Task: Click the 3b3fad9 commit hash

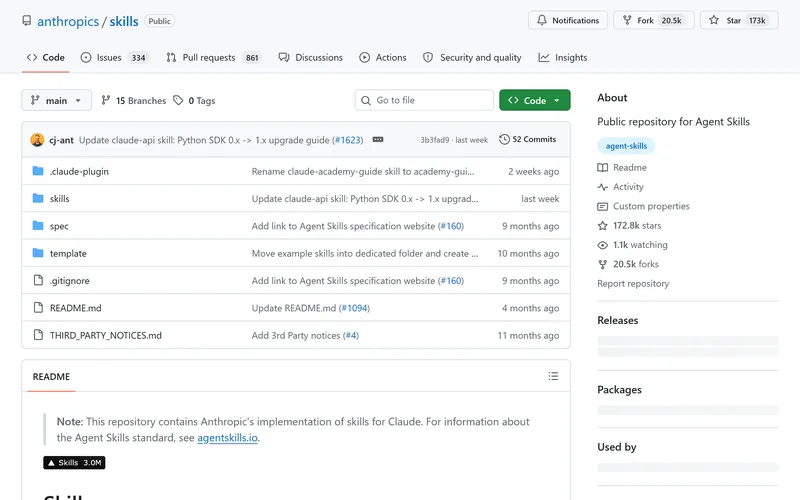Action: (435, 140)
